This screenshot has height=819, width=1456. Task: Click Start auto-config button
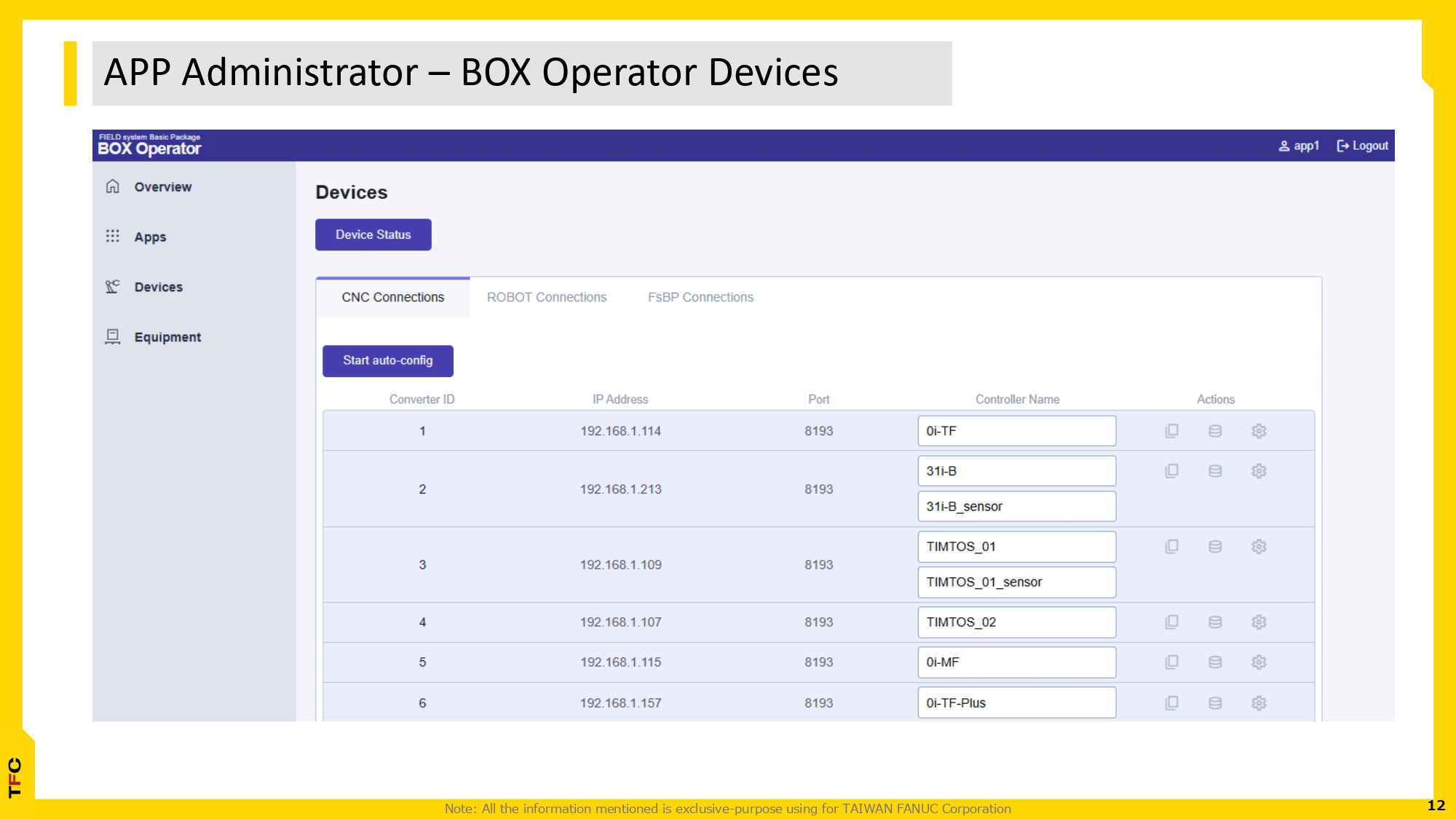pos(388,361)
